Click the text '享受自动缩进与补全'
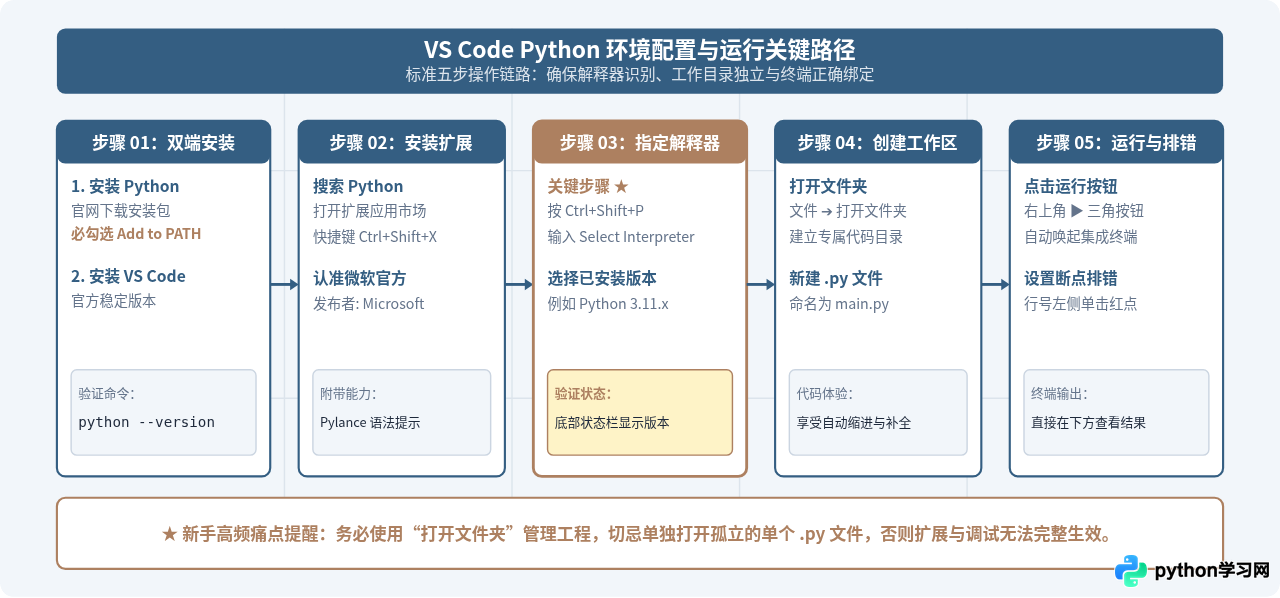1280x598 pixels. point(854,423)
